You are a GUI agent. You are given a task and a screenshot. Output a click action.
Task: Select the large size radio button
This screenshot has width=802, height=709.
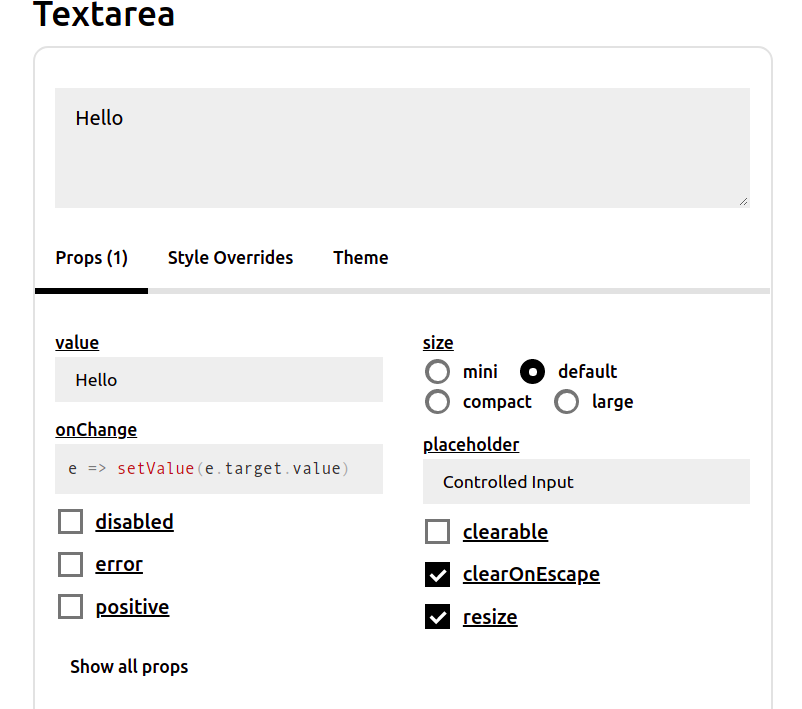(x=566, y=402)
